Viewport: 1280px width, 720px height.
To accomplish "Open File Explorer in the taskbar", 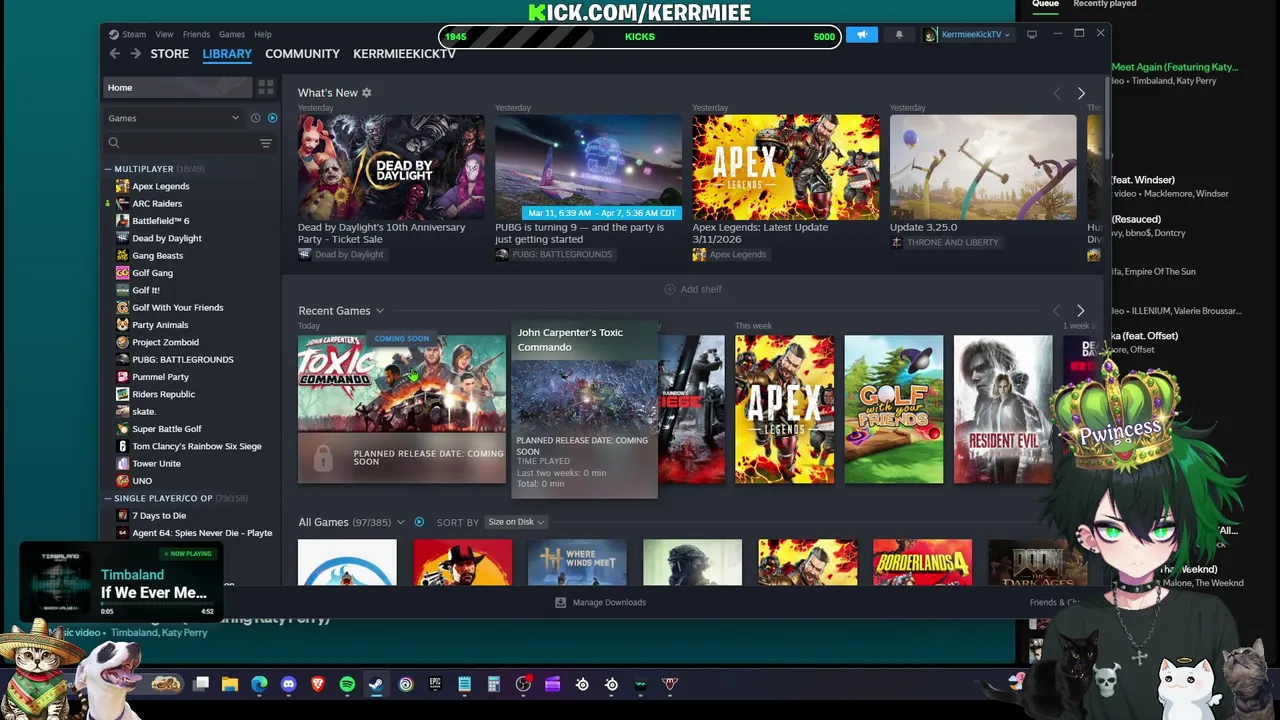I will [230, 684].
